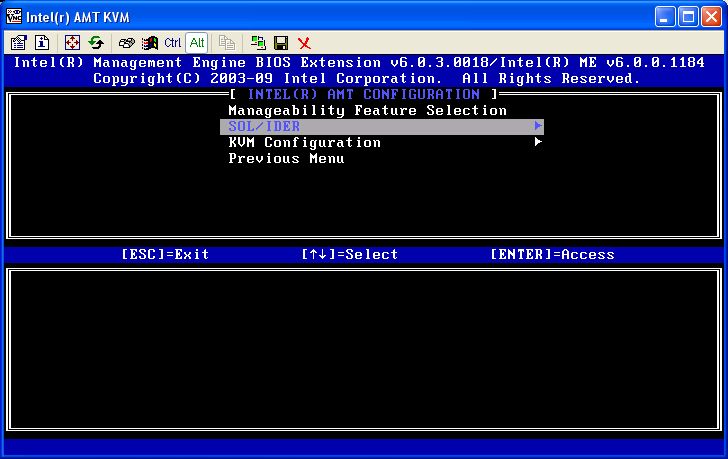The width and height of the screenshot is (728, 459).
Task: Click the keys icon in toolbar
Action: tap(127, 43)
